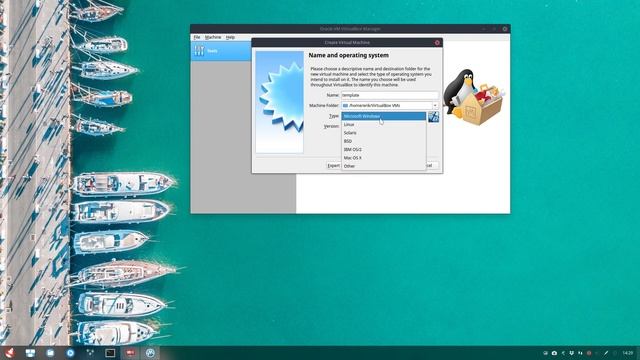This screenshot has height=360, width=640.
Task: Switch to VirtualBox from the taskbar icon
Action: (x=150, y=353)
